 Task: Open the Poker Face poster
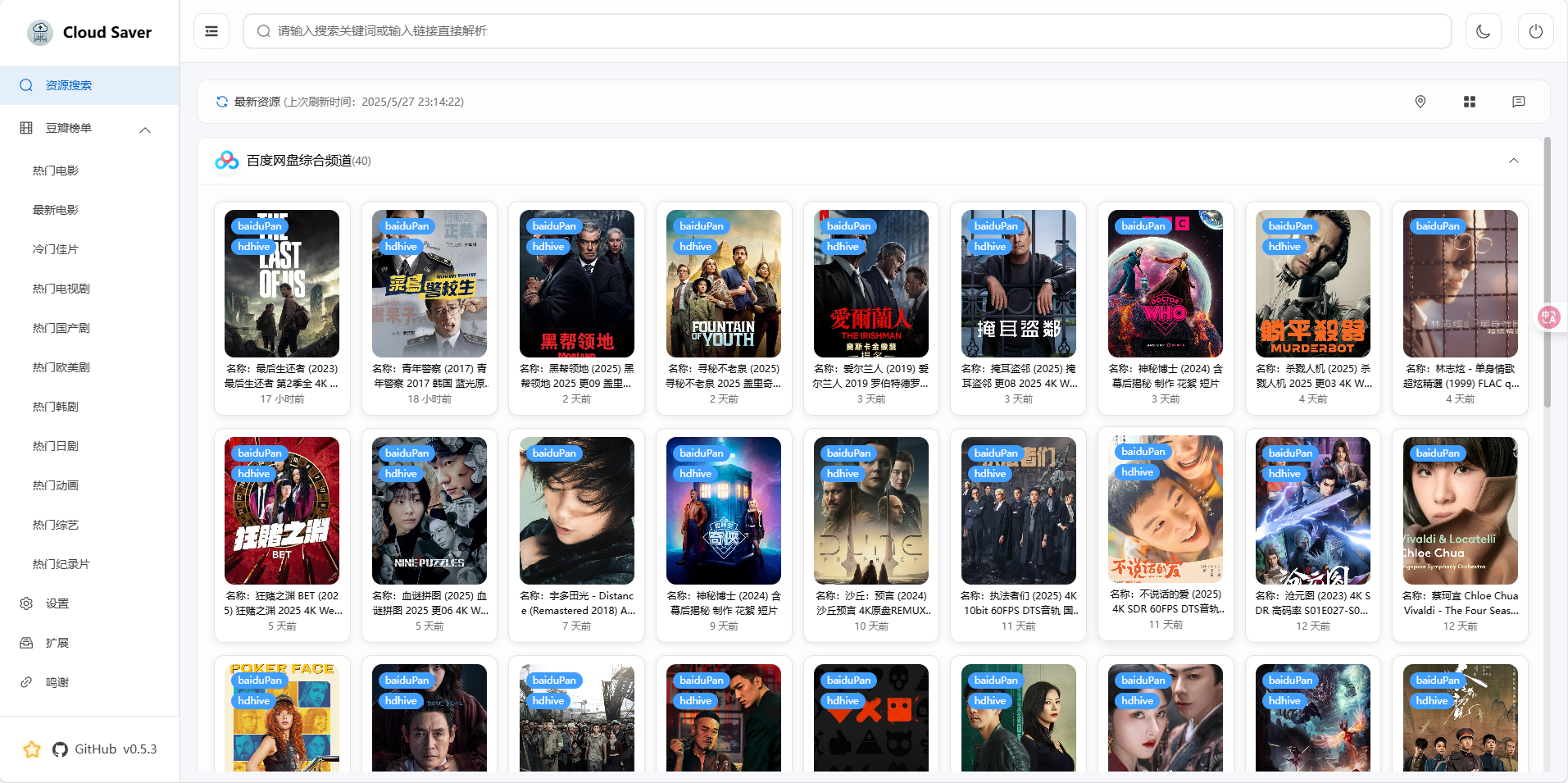pyautogui.click(x=282, y=717)
